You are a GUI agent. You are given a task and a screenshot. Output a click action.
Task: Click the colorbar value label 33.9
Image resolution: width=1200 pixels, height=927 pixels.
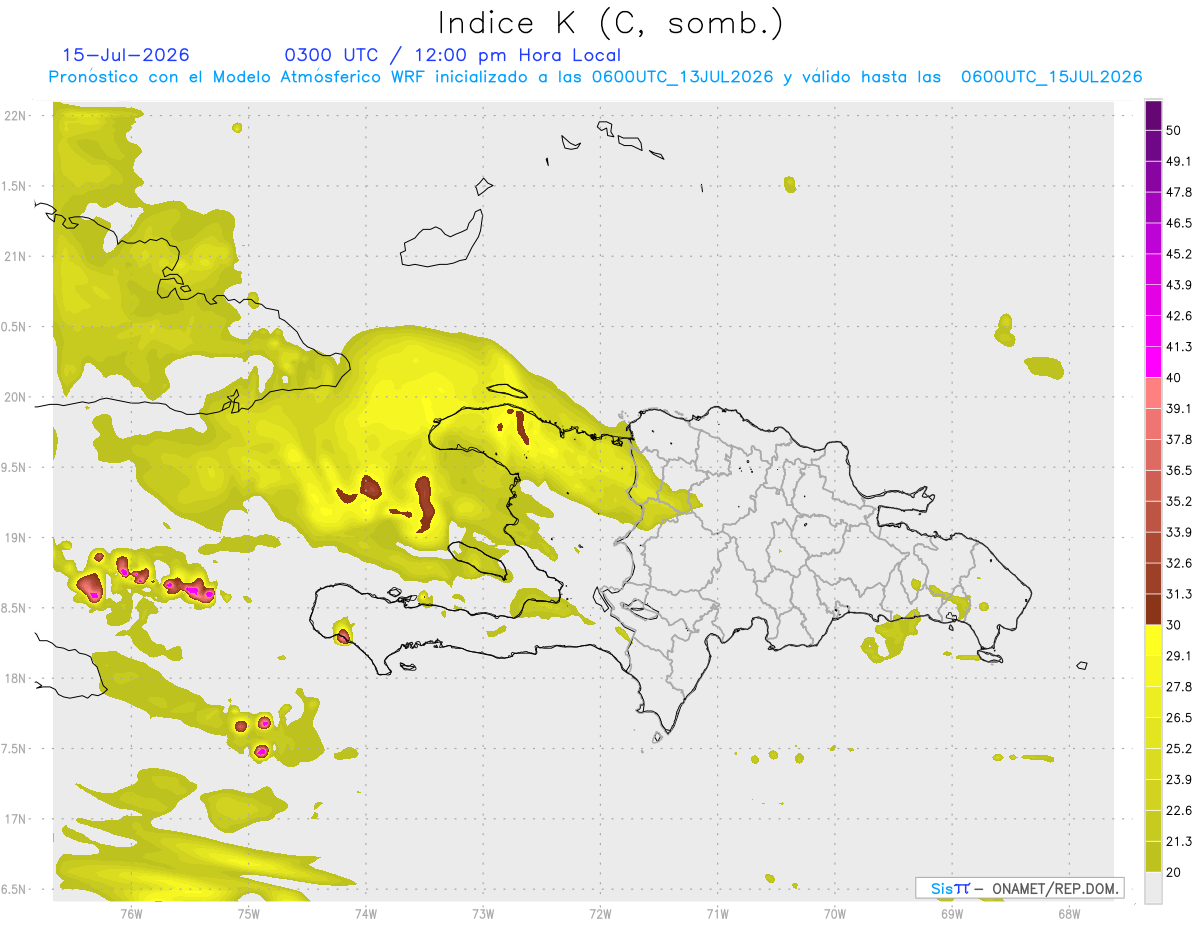[1179, 532]
